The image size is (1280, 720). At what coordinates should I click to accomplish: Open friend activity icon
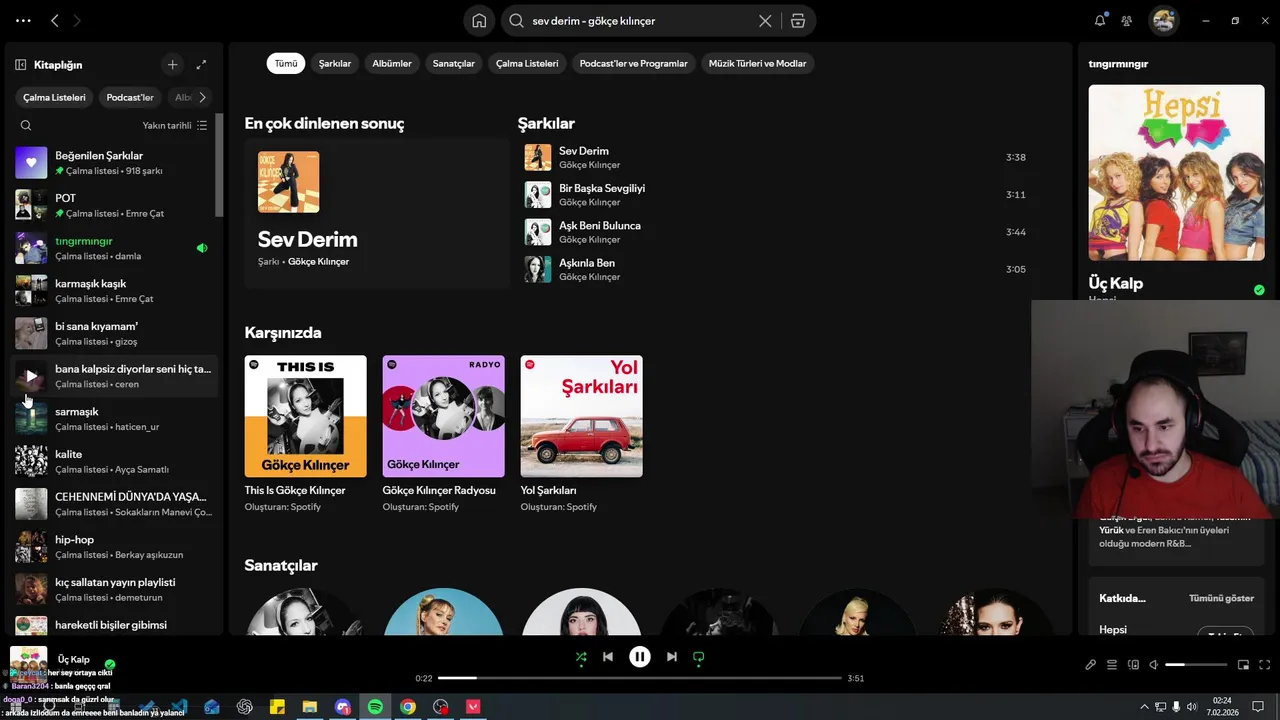click(1127, 20)
